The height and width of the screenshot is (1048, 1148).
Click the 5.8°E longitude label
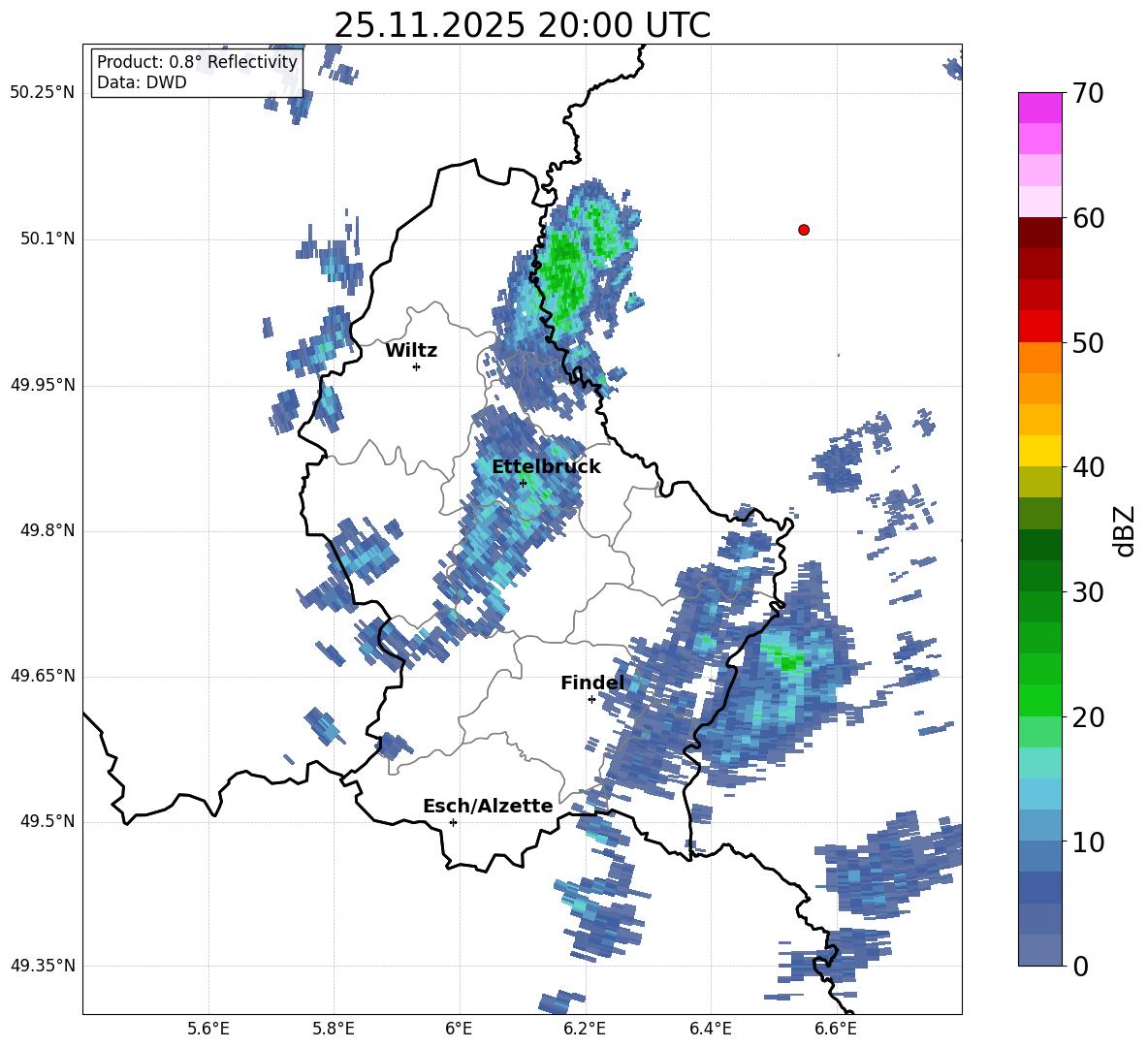(x=334, y=1029)
